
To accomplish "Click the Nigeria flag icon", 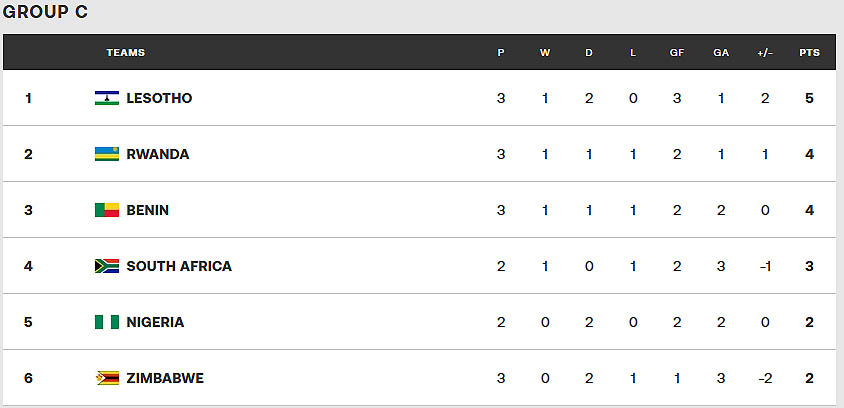I will [x=107, y=322].
